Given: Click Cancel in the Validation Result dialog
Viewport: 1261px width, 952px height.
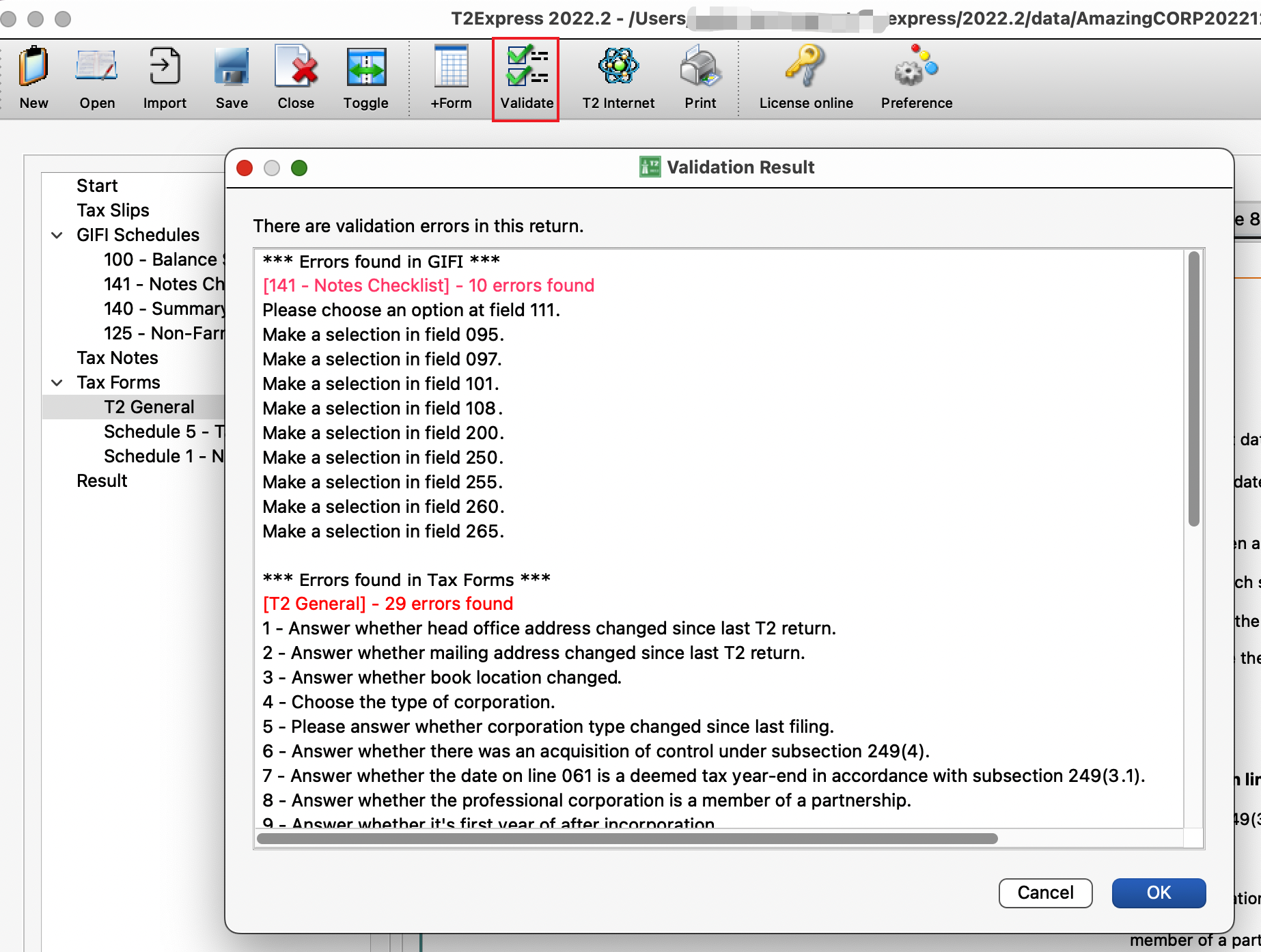Looking at the screenshot, I should (x=1045, y=893).
